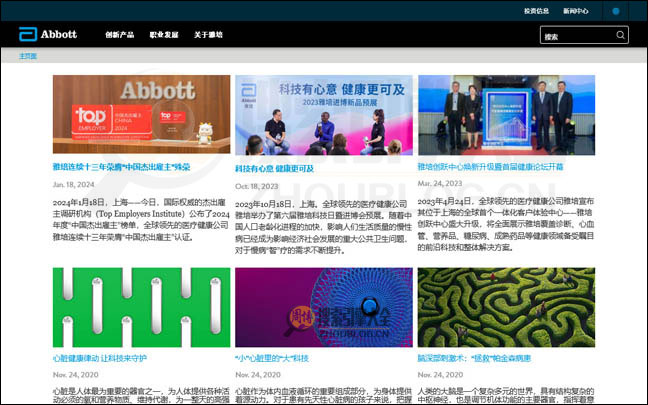Image resolution: width=648 pixels, height=405 pixels.
Task: Open the 关于雅培 menu
Action: 208,35
